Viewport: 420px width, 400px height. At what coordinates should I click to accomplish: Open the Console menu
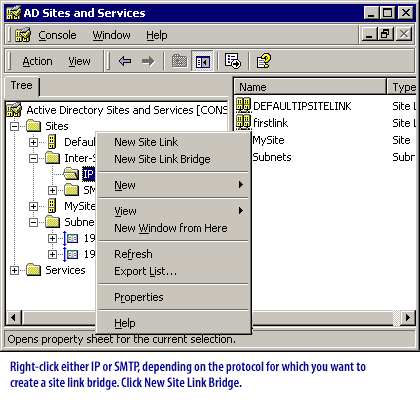57,35
